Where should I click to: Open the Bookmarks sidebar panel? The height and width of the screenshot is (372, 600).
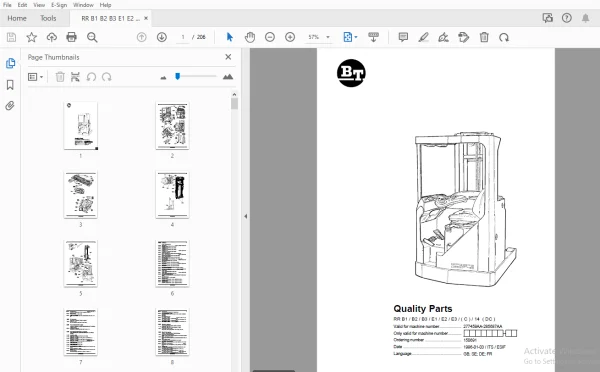[x=10, y=85]
